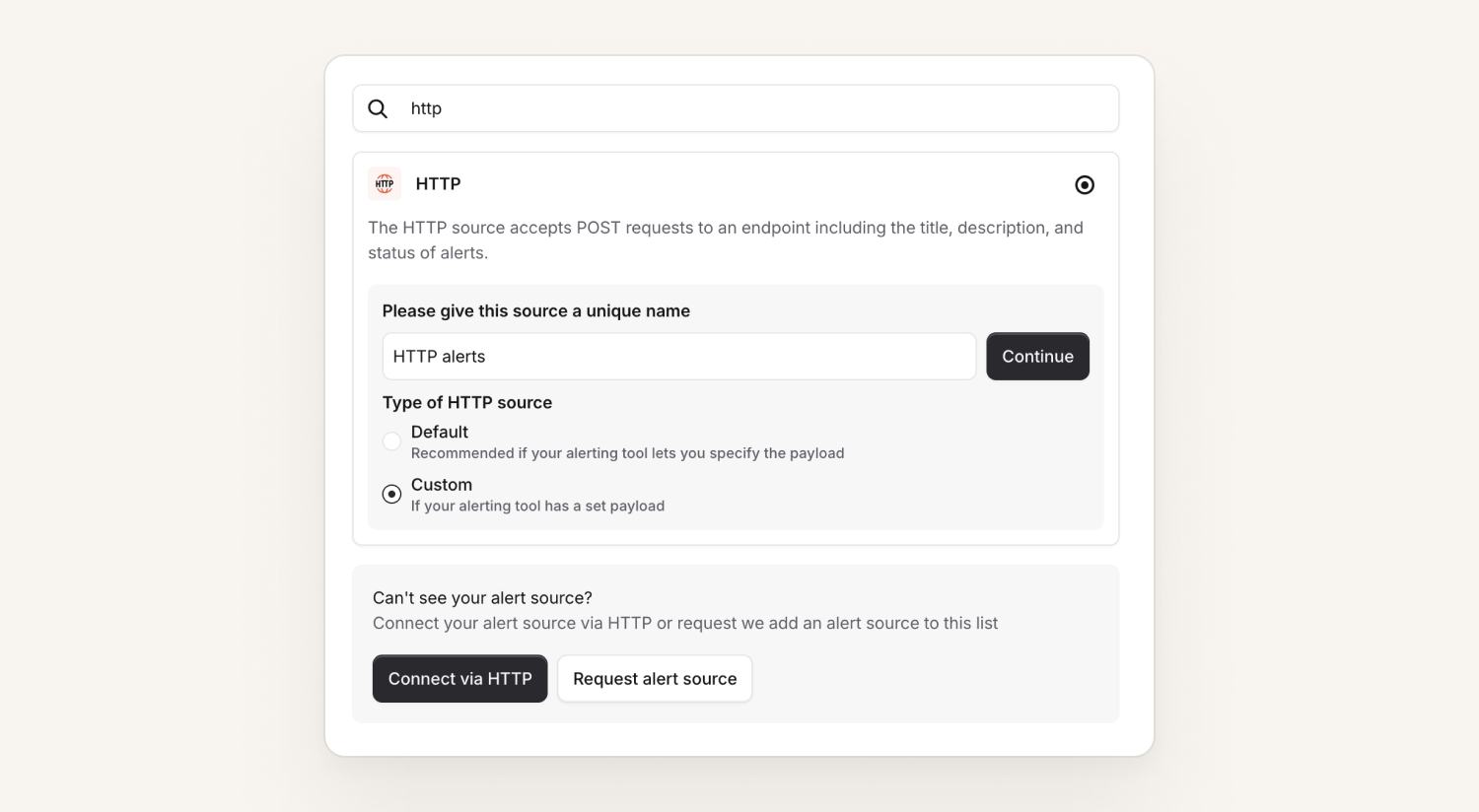This screenshot has height=812, width=1479.
Task: Click 'Can't see your alert source?' heading
Action: pyautogui.click(x=482, y=598)
